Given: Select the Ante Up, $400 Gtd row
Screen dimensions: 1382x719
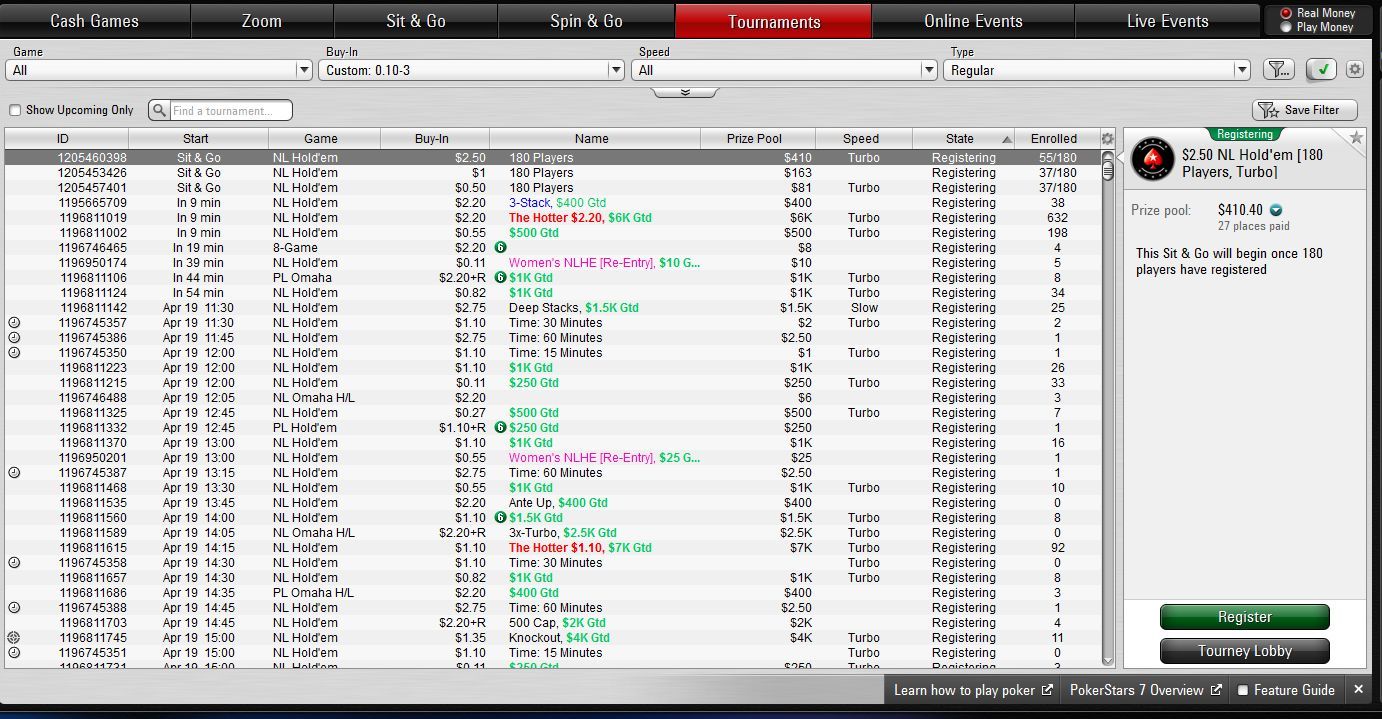Looking at the screenshot, I should click(552, 503).
